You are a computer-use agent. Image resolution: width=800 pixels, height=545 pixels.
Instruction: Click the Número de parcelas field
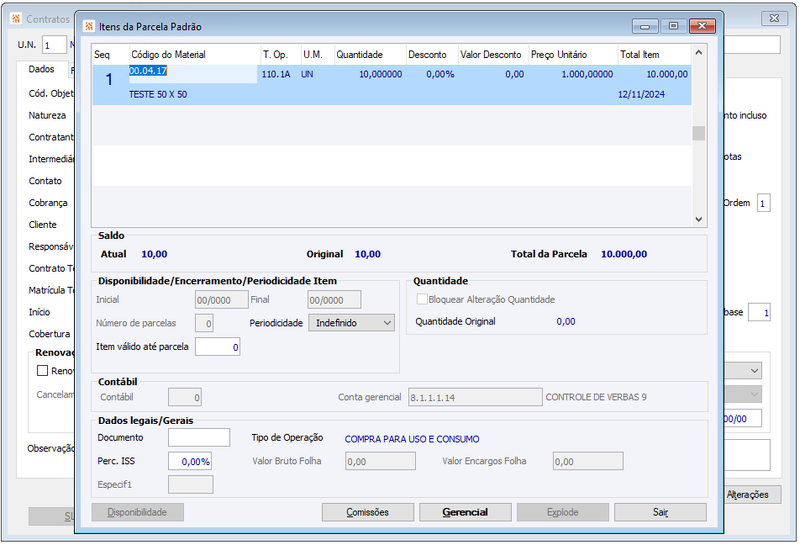coord(204,324)
